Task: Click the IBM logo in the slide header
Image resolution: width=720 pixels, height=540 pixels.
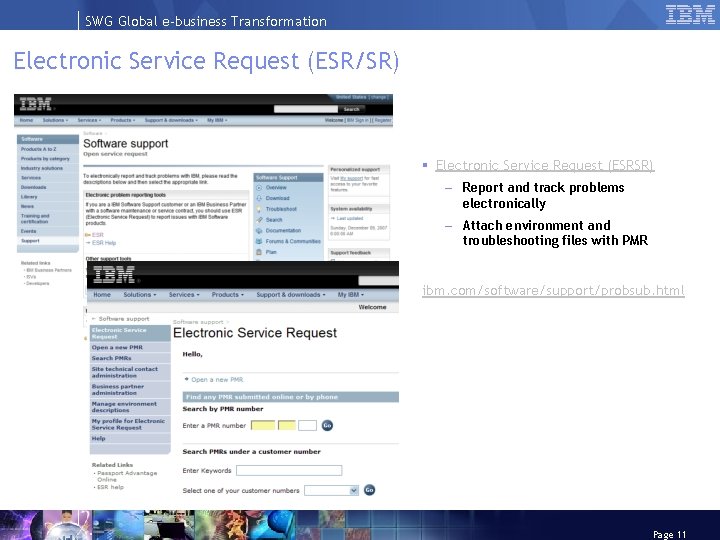Action: click(x=690, y=14)
